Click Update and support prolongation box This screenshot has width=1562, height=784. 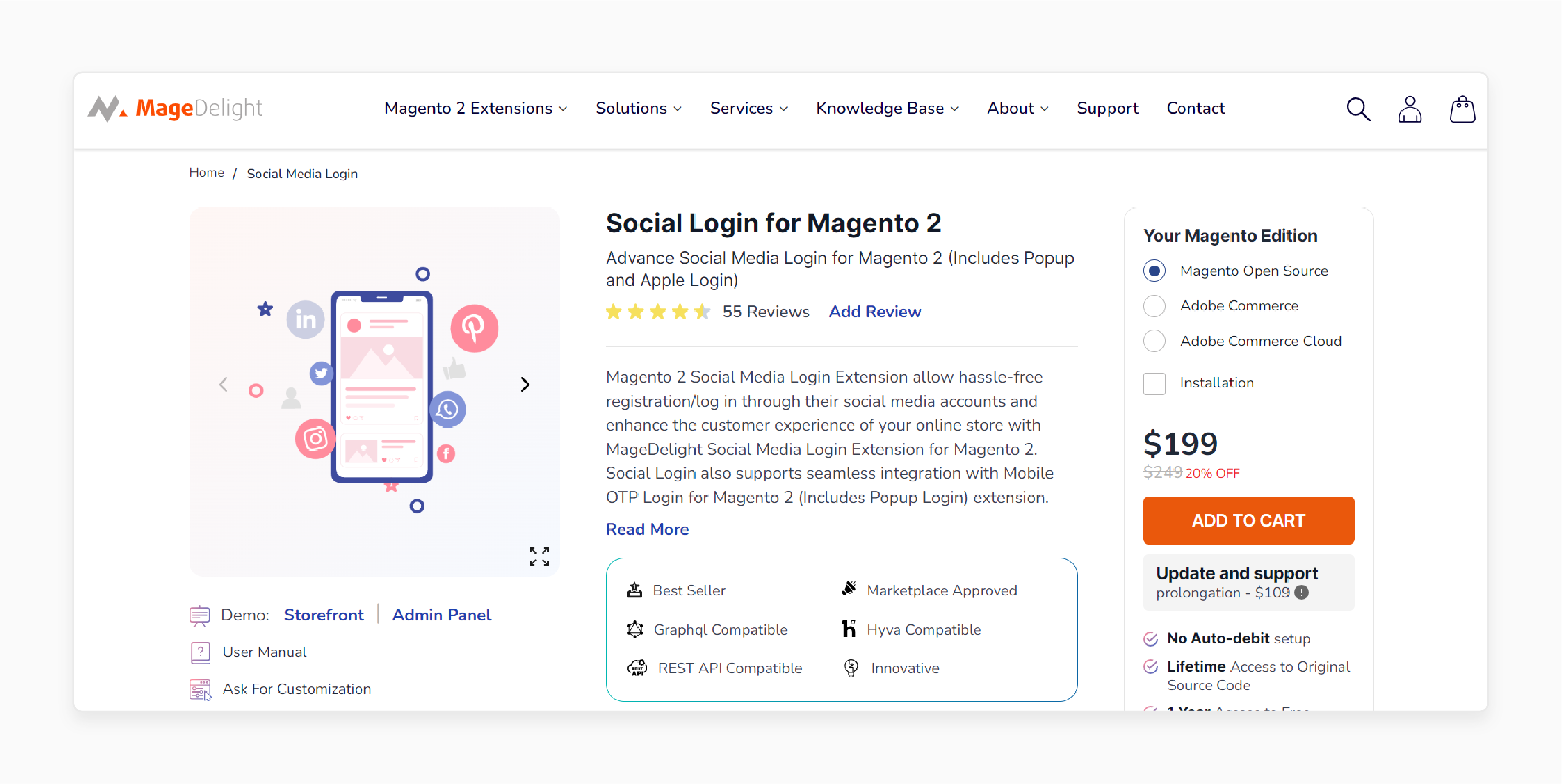(x=1248, y=582)
